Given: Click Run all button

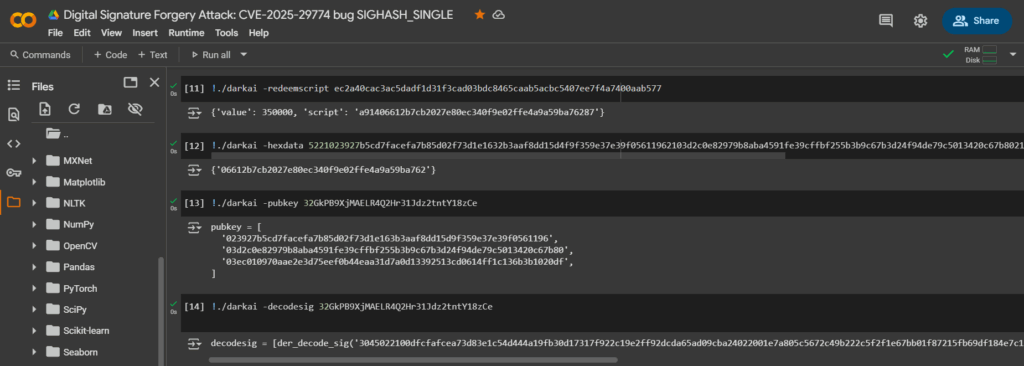Looking at the screenshot, I should coord(210,55).
